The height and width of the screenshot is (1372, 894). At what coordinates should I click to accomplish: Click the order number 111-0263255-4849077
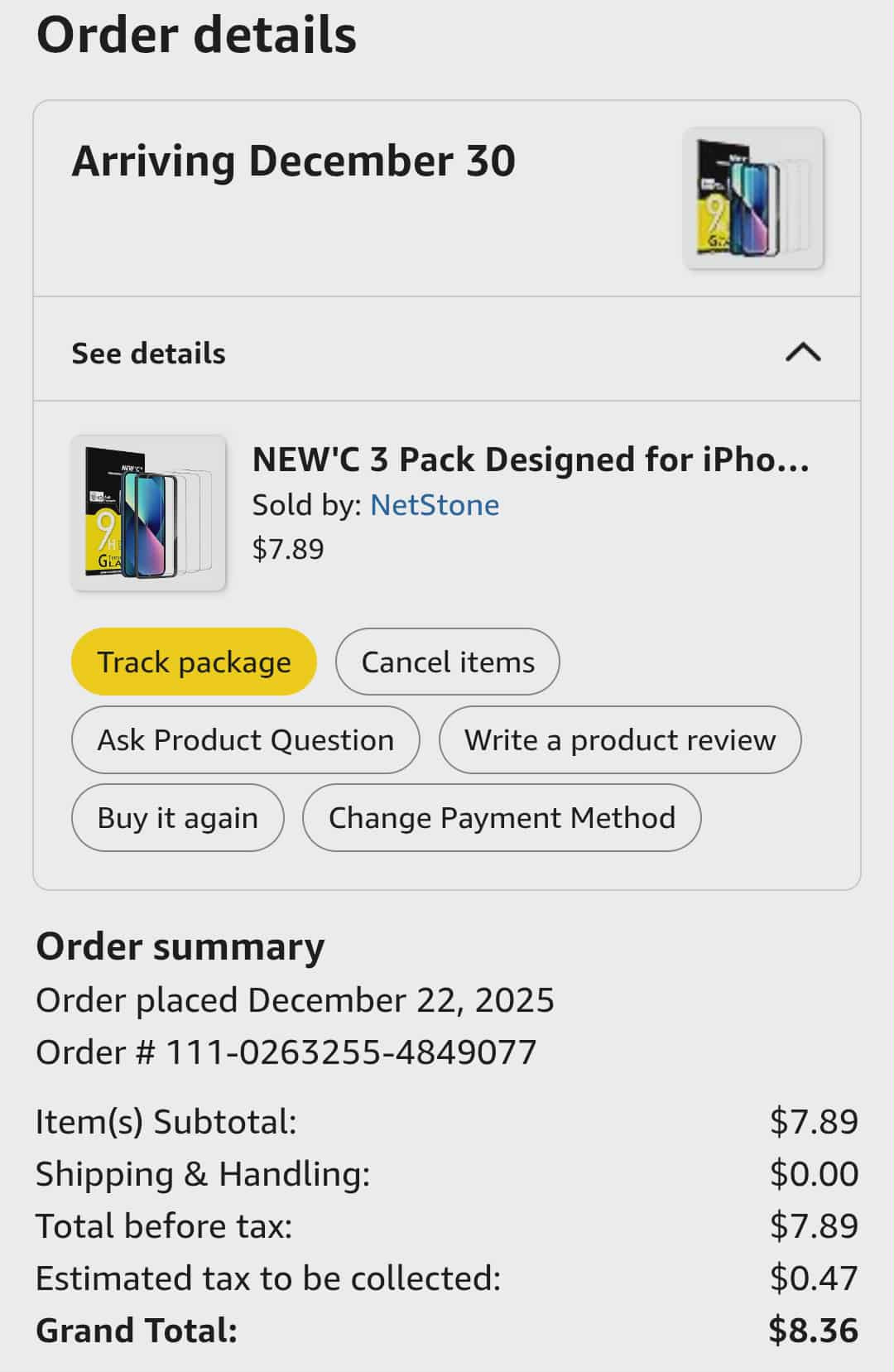(x=351, y=1052)
